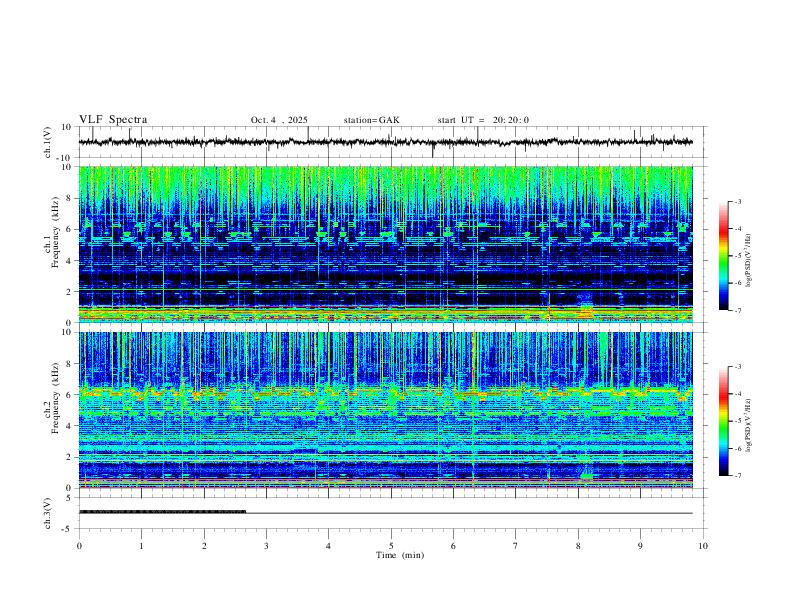Click the "VLF Spectra" plot title

click(113, 119)
